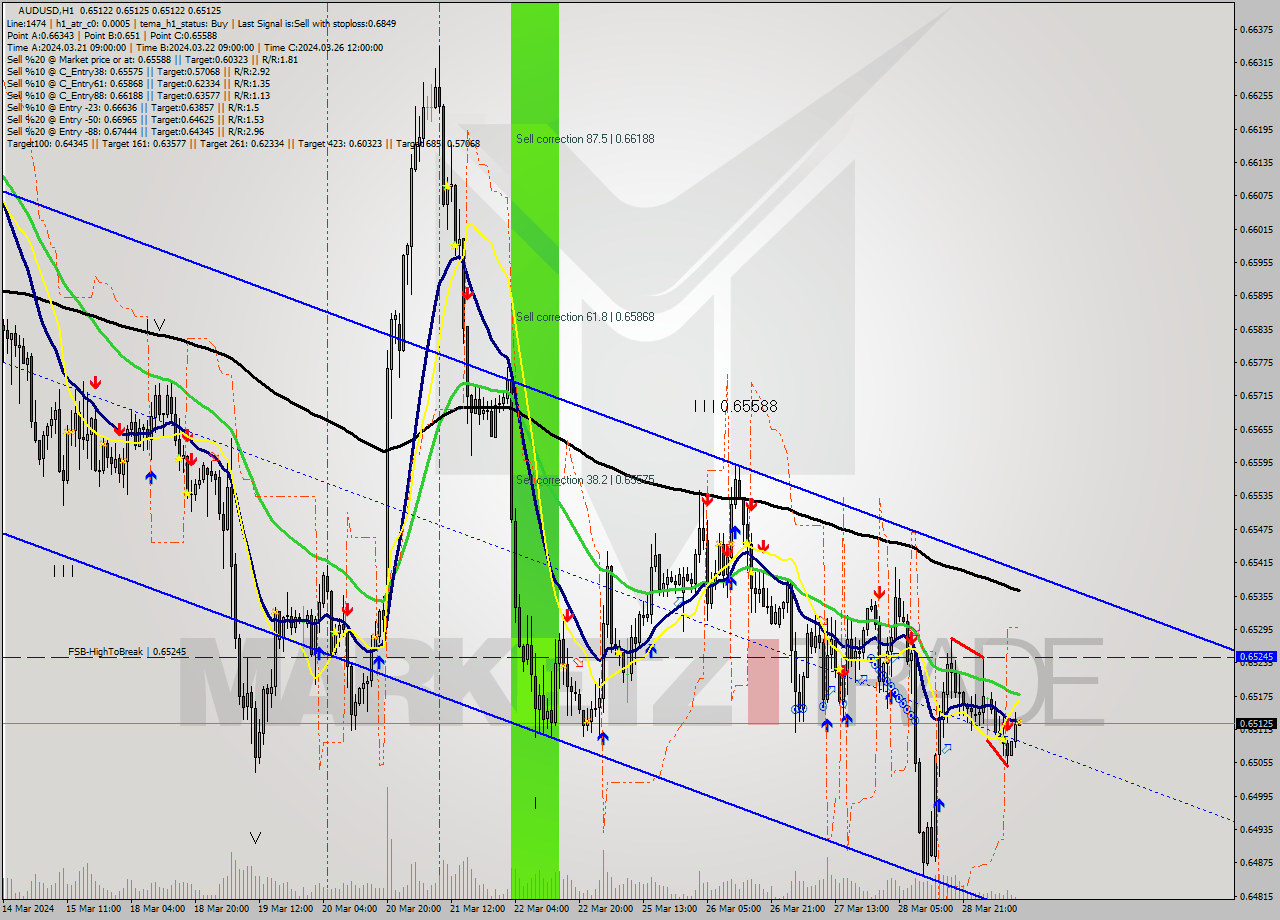This screenshot has width=1280, height=920.
Task: Click the '26 Mar 05:00' time label
Action: (x=733, y=908)
